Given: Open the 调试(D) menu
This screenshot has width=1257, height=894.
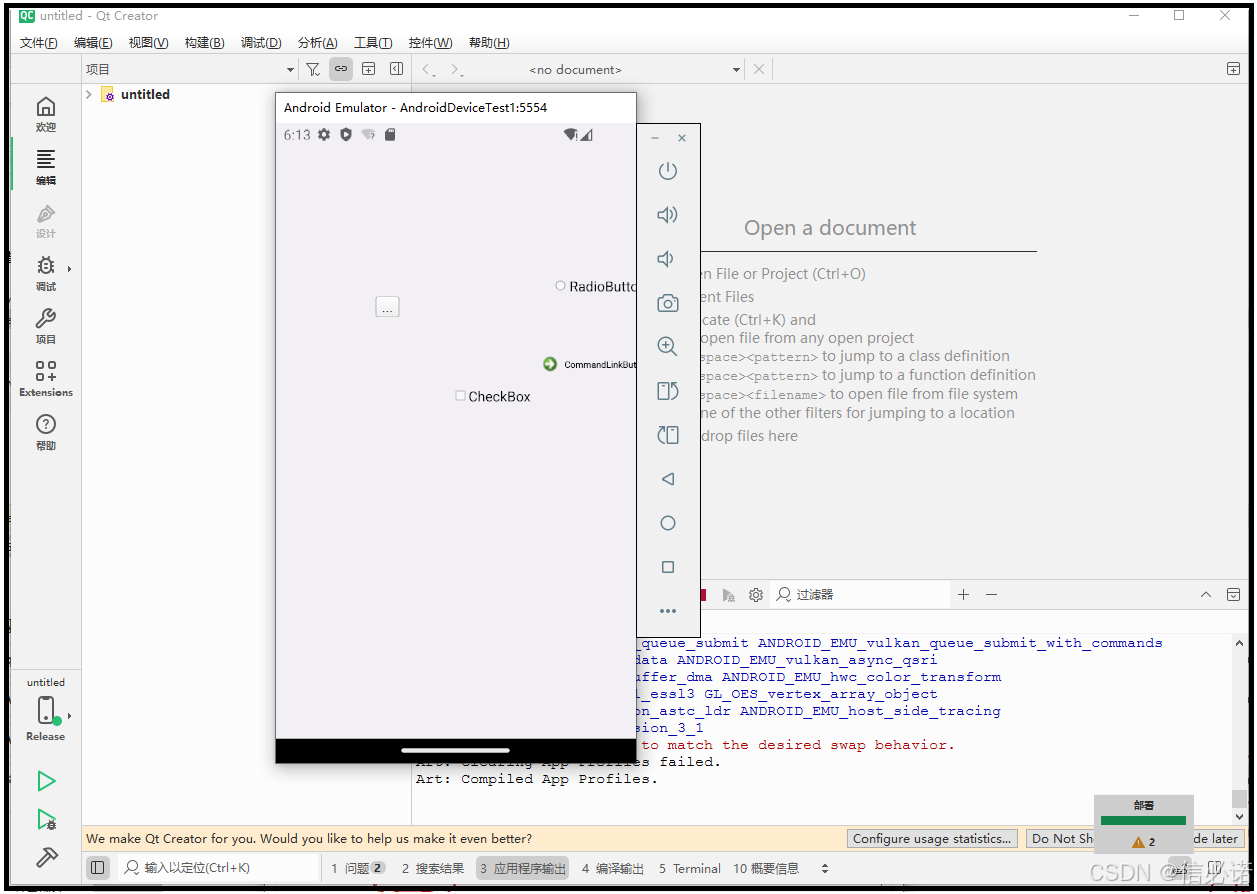Looking at the screenshot, I should tap(261, 43).
